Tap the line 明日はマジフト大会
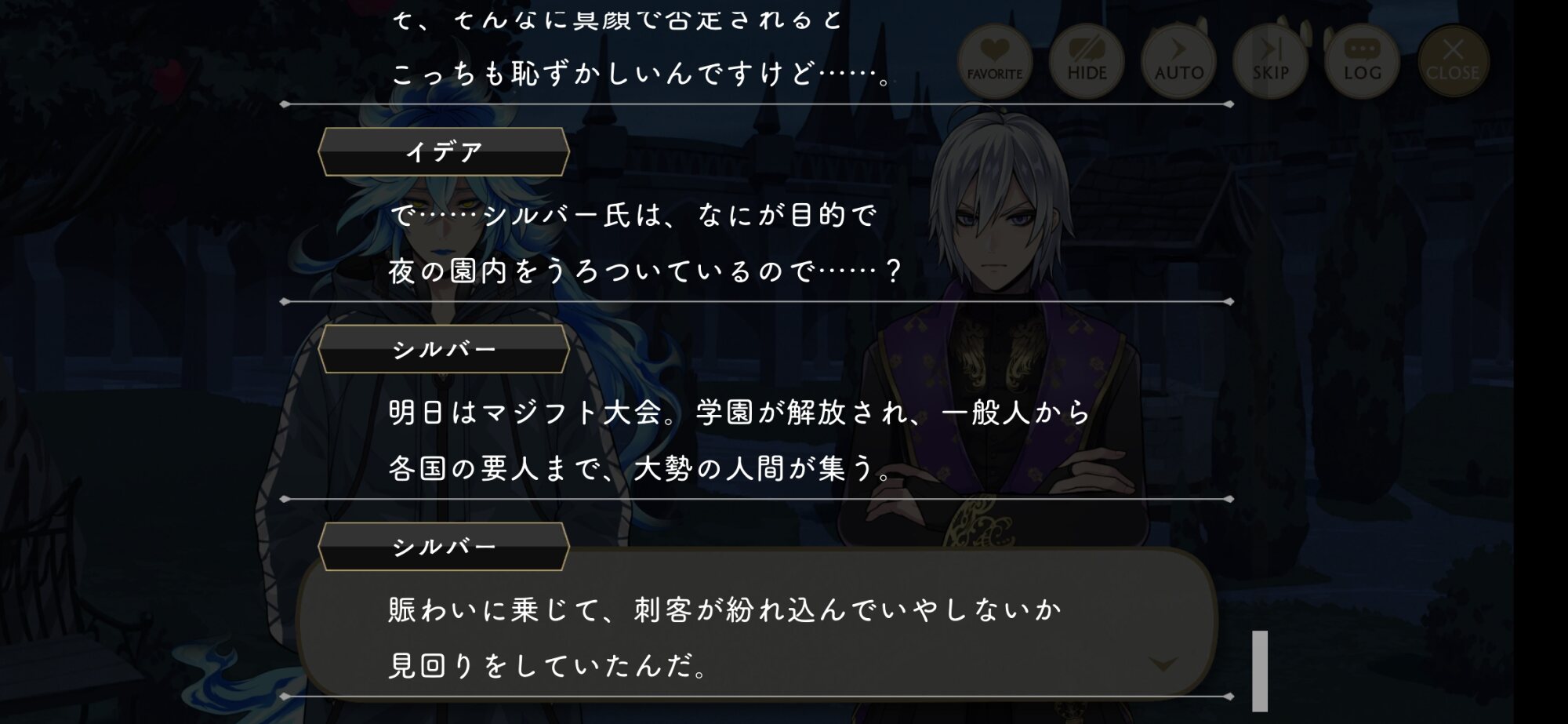The image size is (1568, 724). [x=740, y=413]
